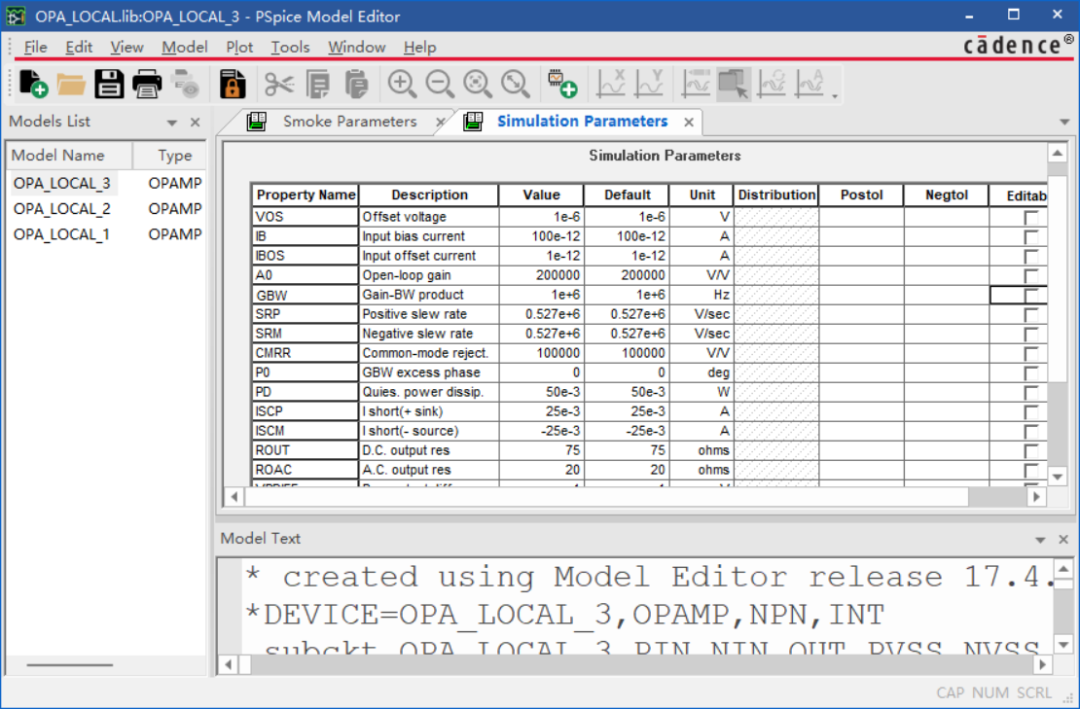Click the plot icon marked with A

click(809, 84)
